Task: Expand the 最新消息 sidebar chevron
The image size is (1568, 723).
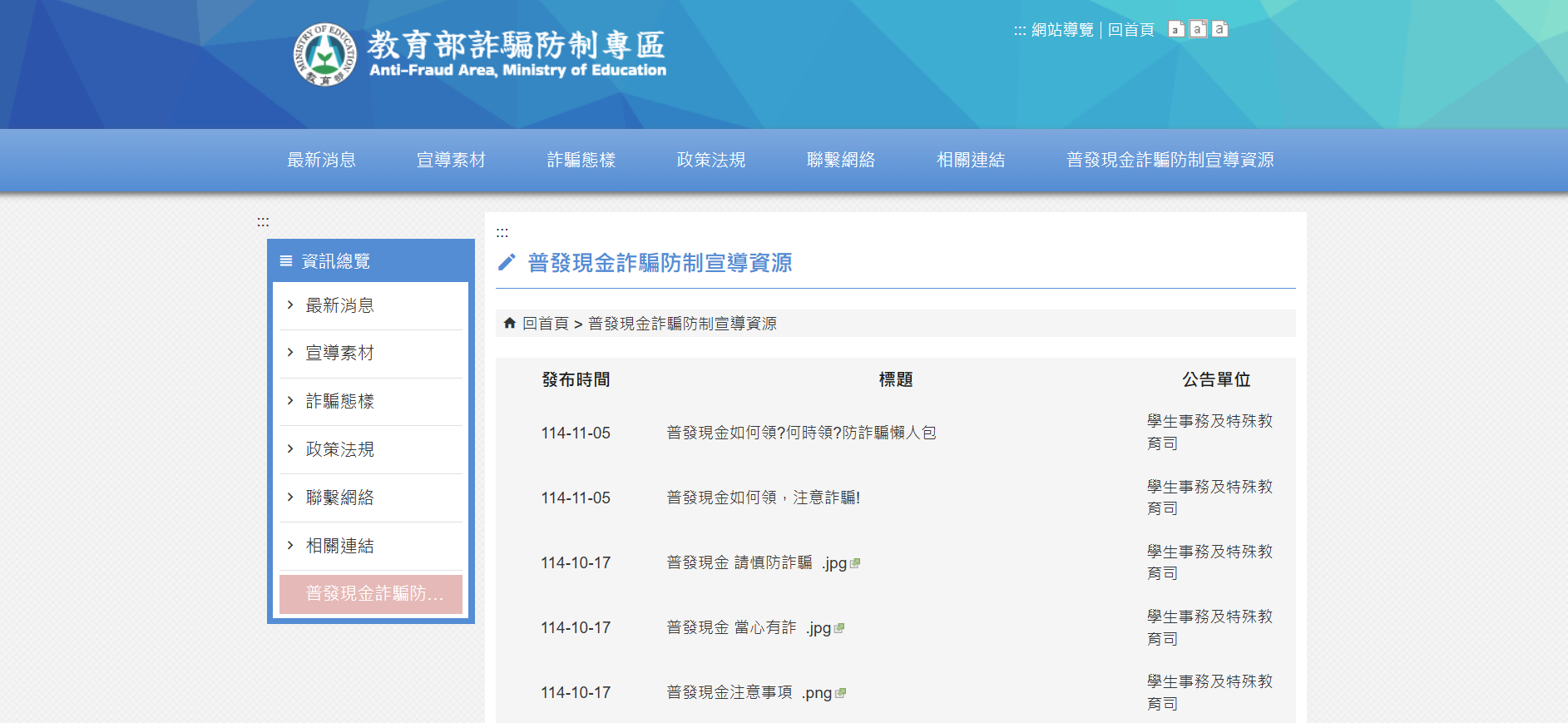Action: [290, 305]
